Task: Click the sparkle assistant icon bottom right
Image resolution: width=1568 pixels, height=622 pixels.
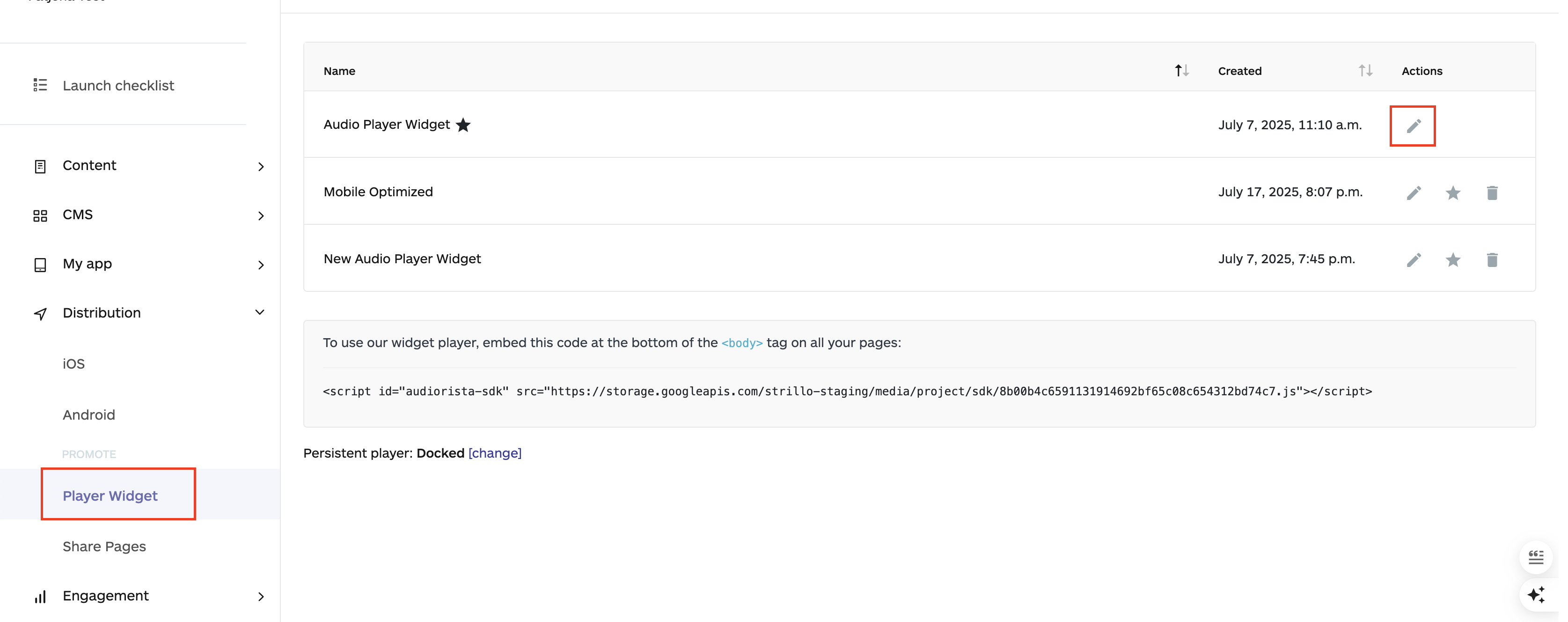Action: pos(1536,594)
